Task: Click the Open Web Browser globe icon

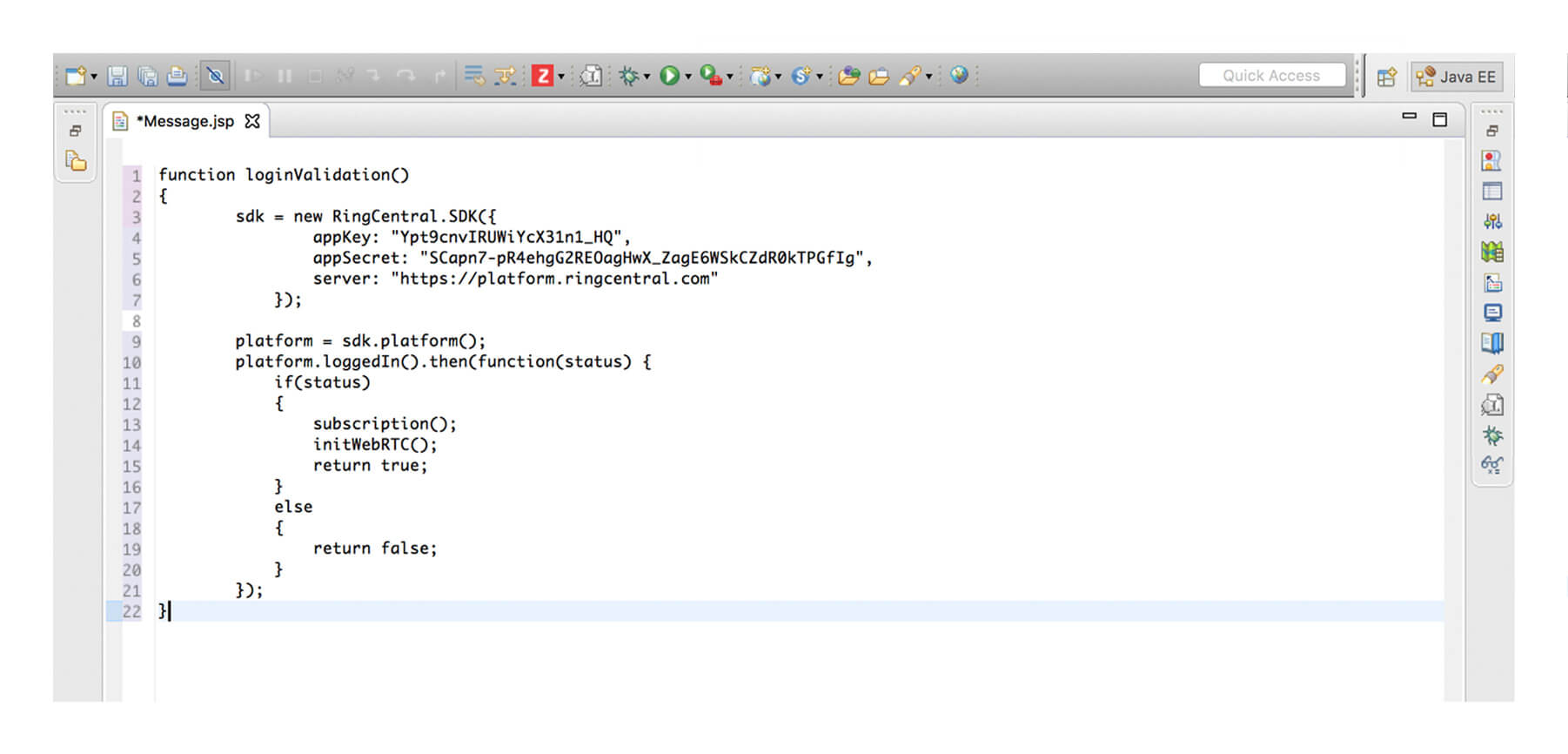Action: (x=959, y=76)
